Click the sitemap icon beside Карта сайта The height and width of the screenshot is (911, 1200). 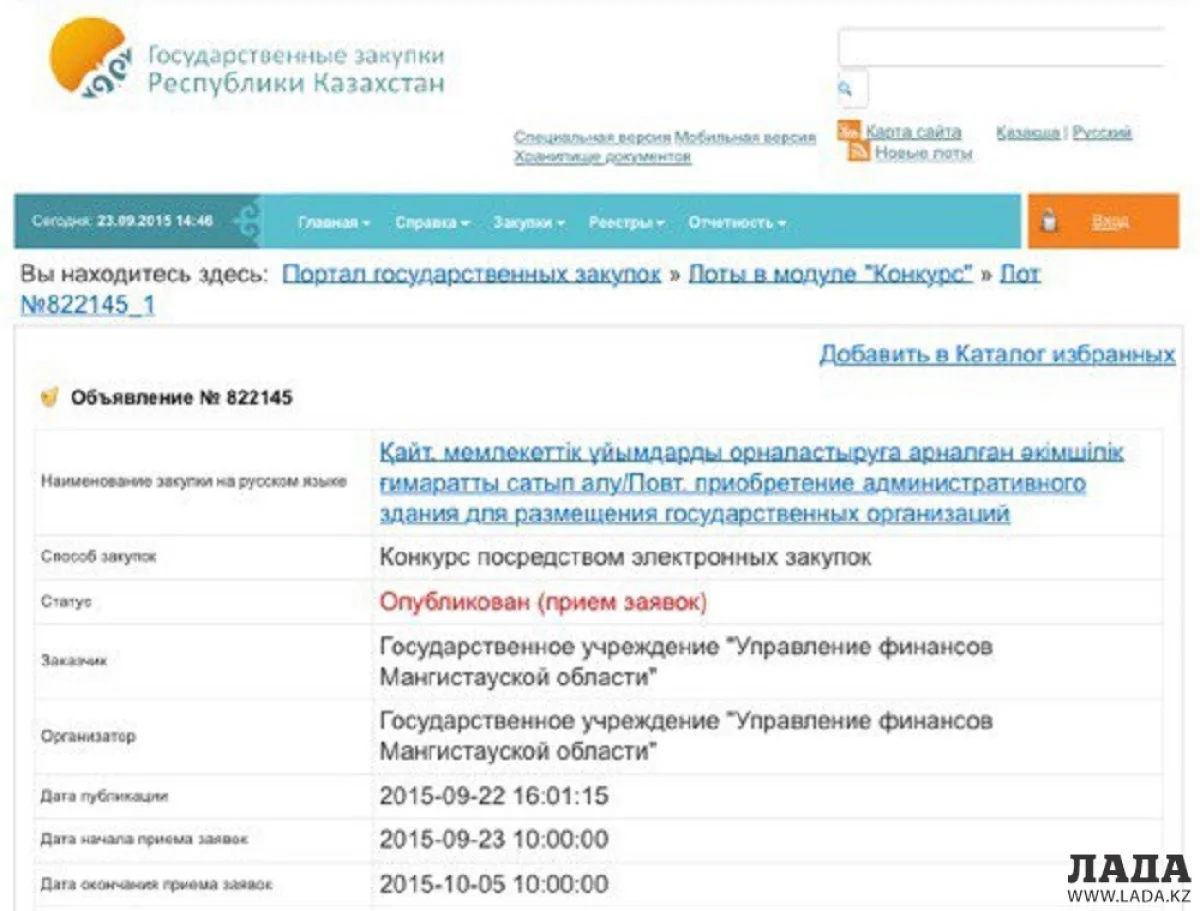click(x=851, y=130)
